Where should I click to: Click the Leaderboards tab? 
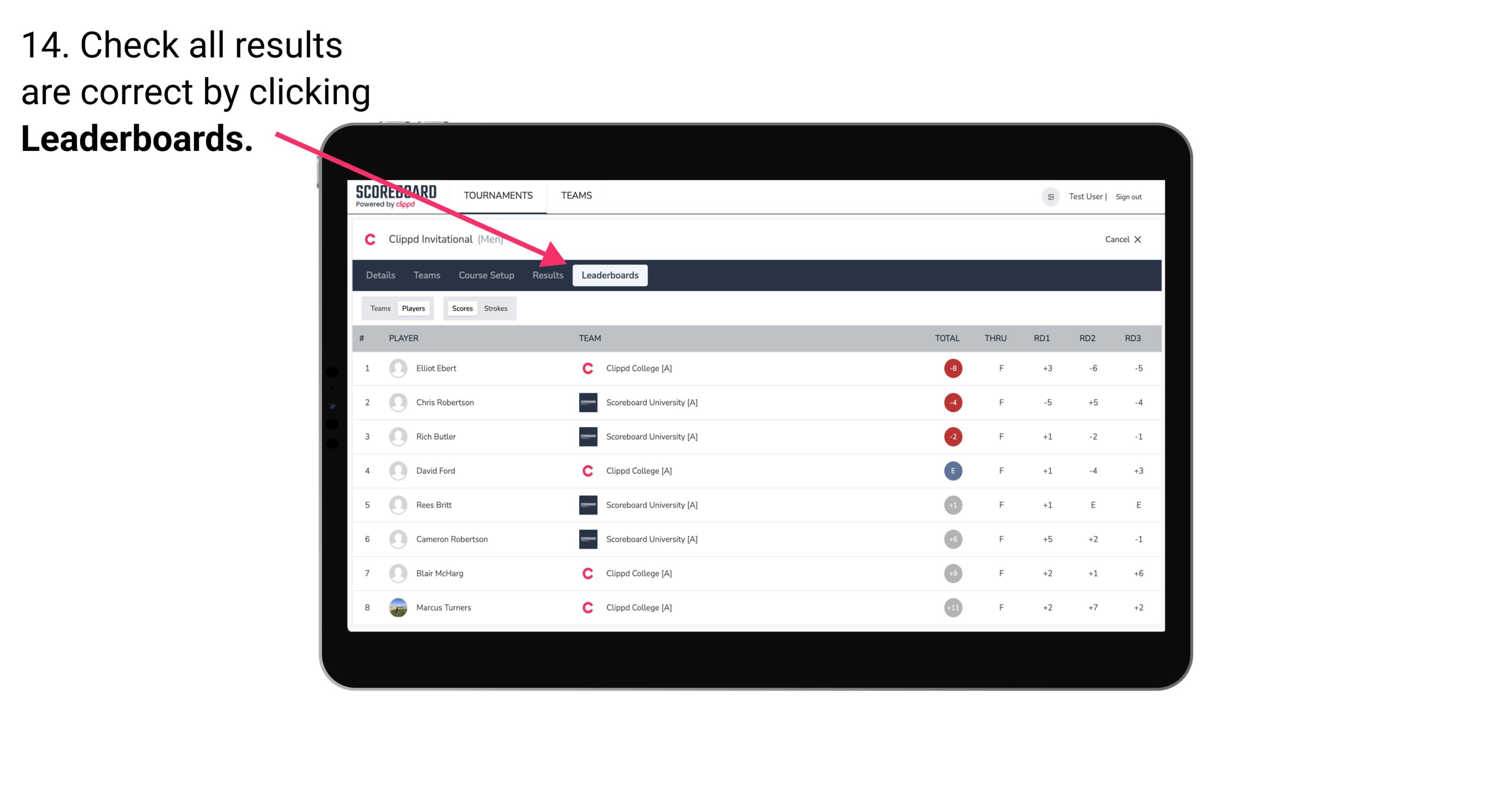coord(610,275)
